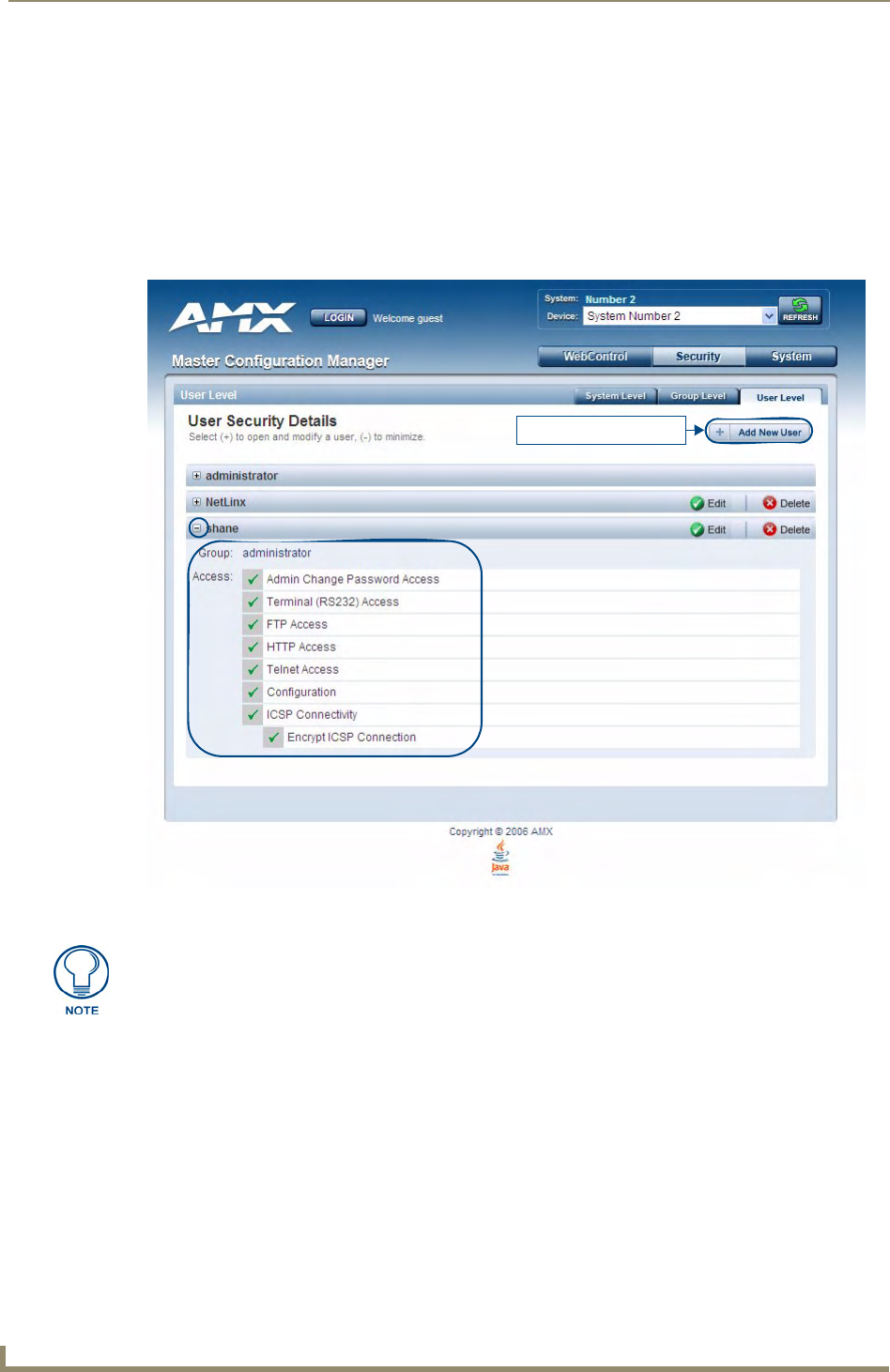The width and height of the screenshot is (890, 1372).
Task: Go to the Group Level tab
Action: click(x=698, y=396)
